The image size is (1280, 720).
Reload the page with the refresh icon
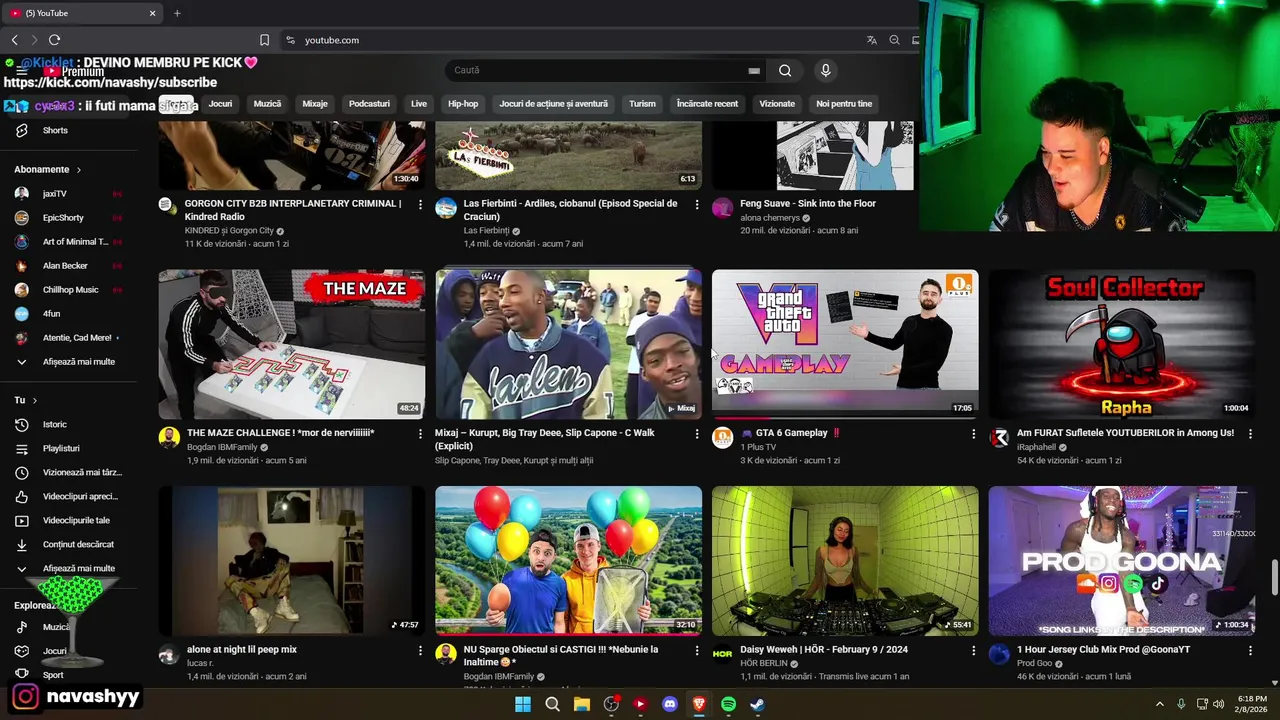(54, 40)
